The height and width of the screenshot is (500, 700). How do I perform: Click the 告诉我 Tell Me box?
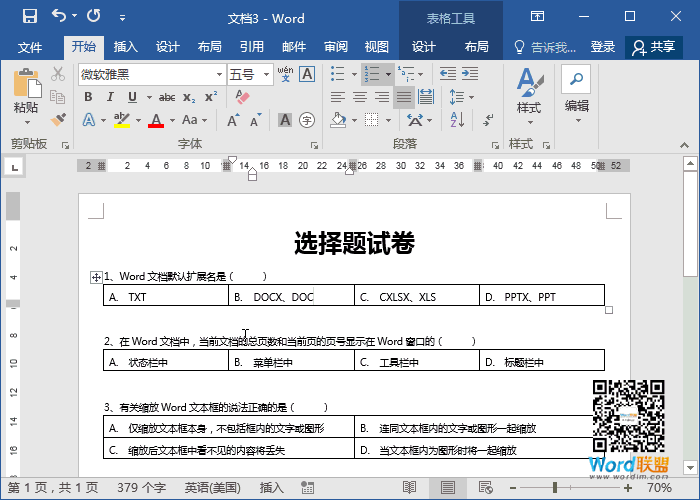coord(545,47)
